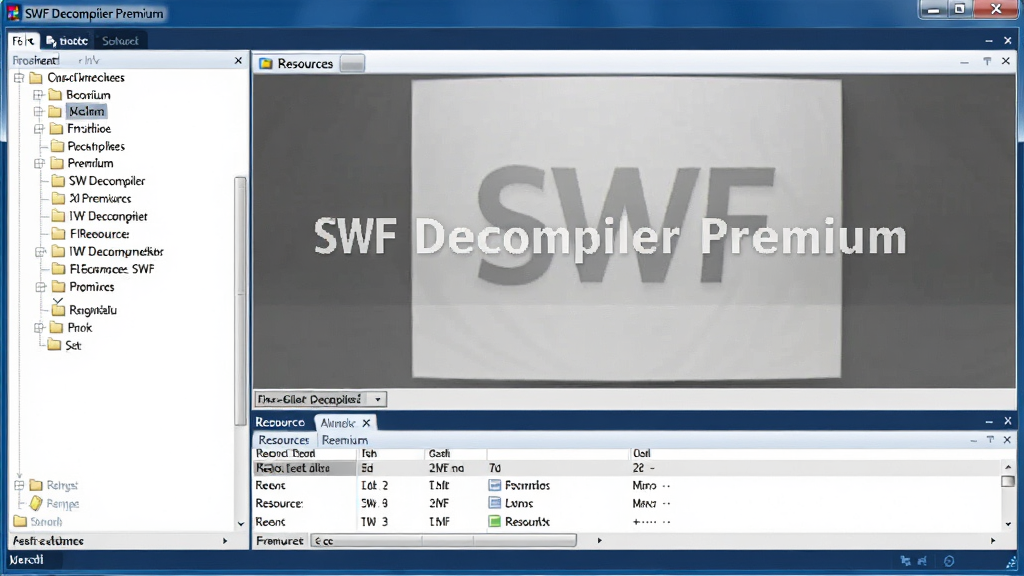This screenshot has height=576, width=1024.
Task: Expand the IW Decompnekbr folder node
Action: click(40, 251)
